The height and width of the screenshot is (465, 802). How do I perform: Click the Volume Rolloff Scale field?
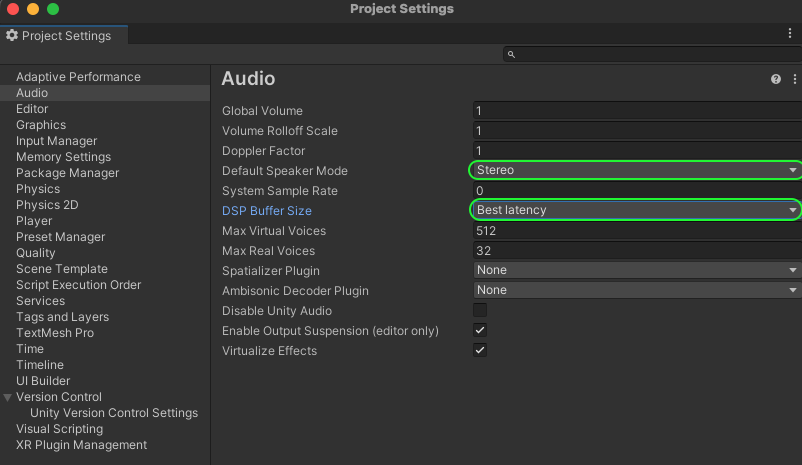[637, 130]
